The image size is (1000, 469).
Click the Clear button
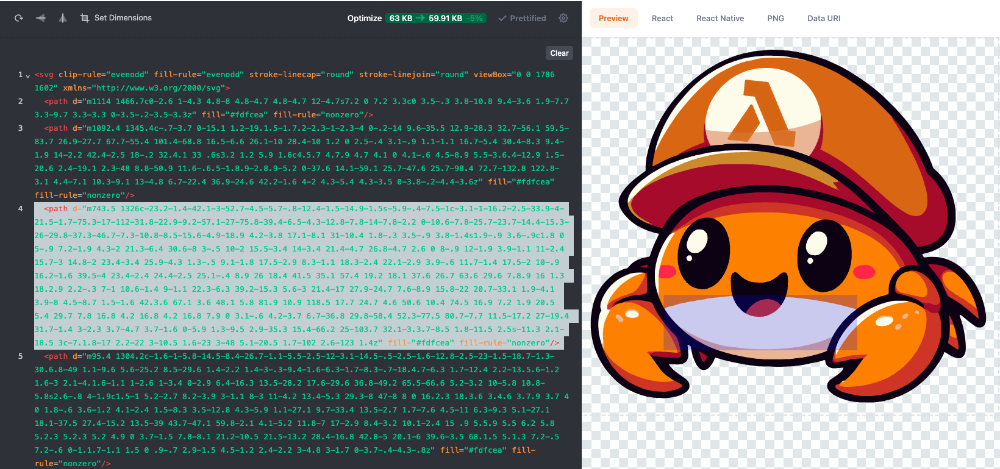(559, 54)
